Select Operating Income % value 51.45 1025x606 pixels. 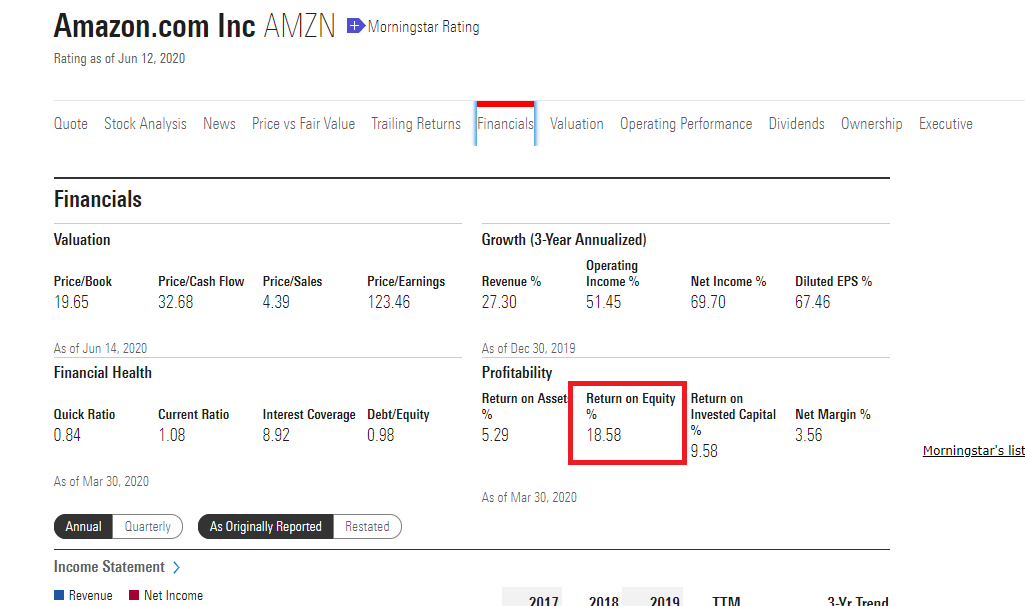603,302
